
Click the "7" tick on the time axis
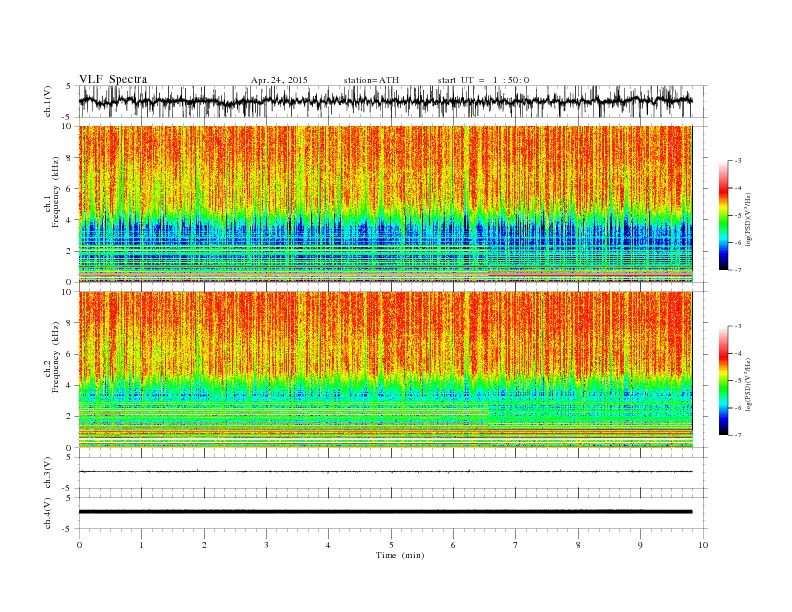(x=516, y=545)
